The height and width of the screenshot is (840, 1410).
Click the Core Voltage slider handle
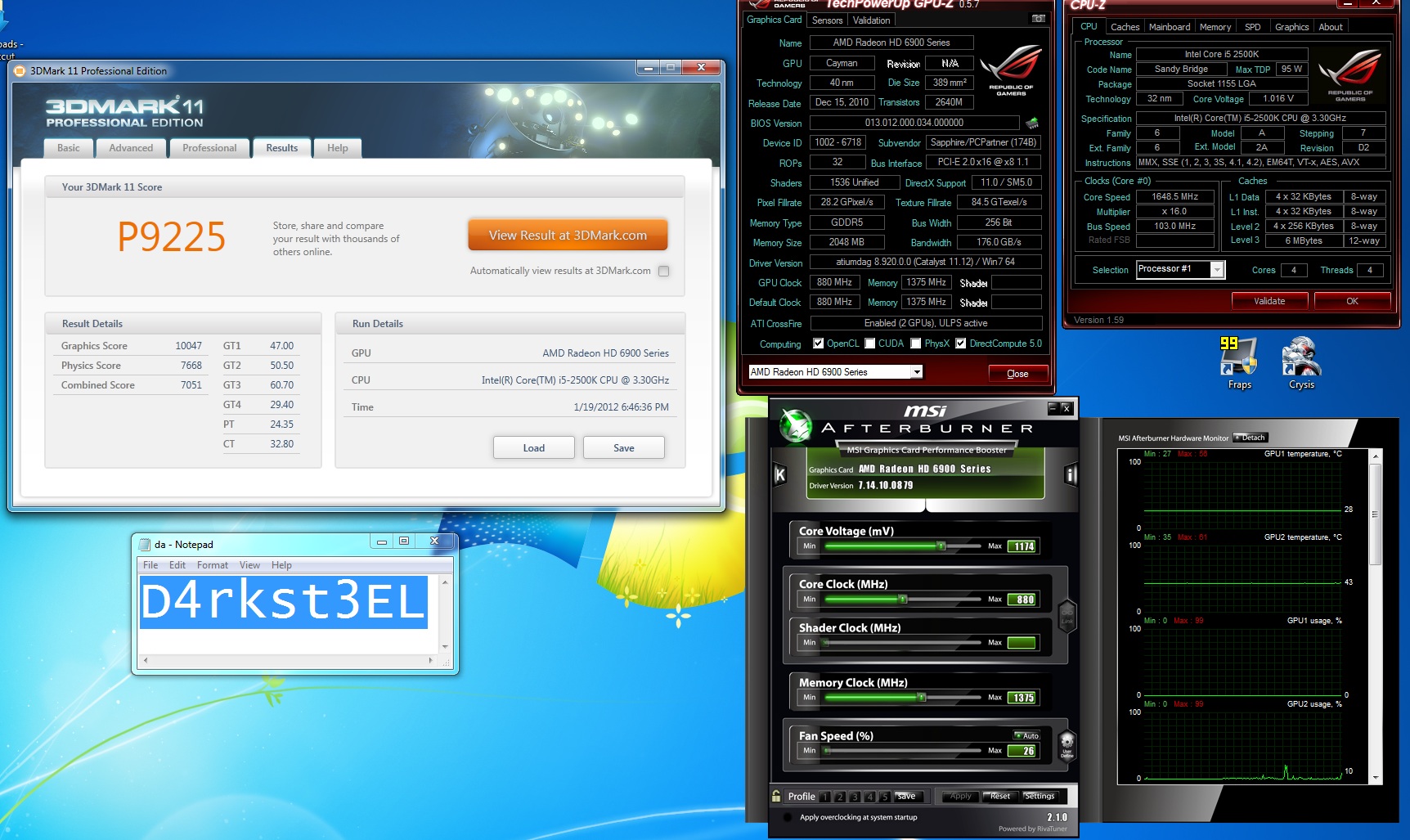pyautogui.click(x=941, y=546)
